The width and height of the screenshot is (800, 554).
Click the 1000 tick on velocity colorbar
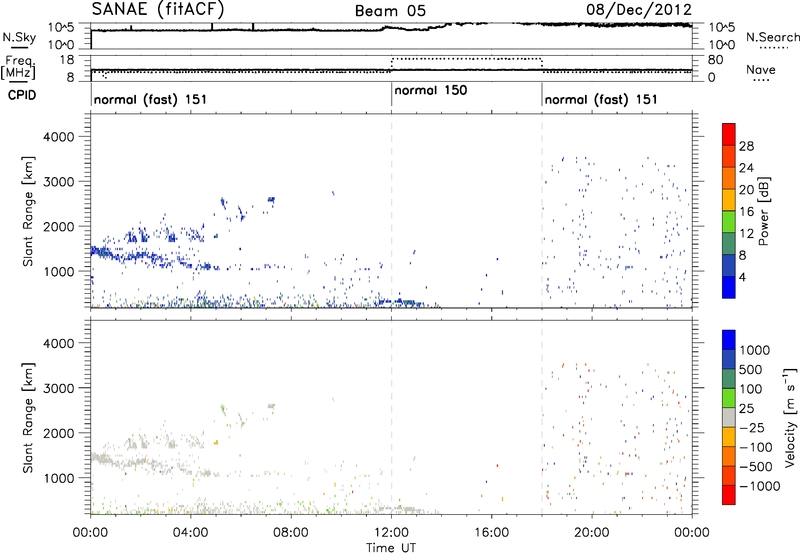(755, 350)
